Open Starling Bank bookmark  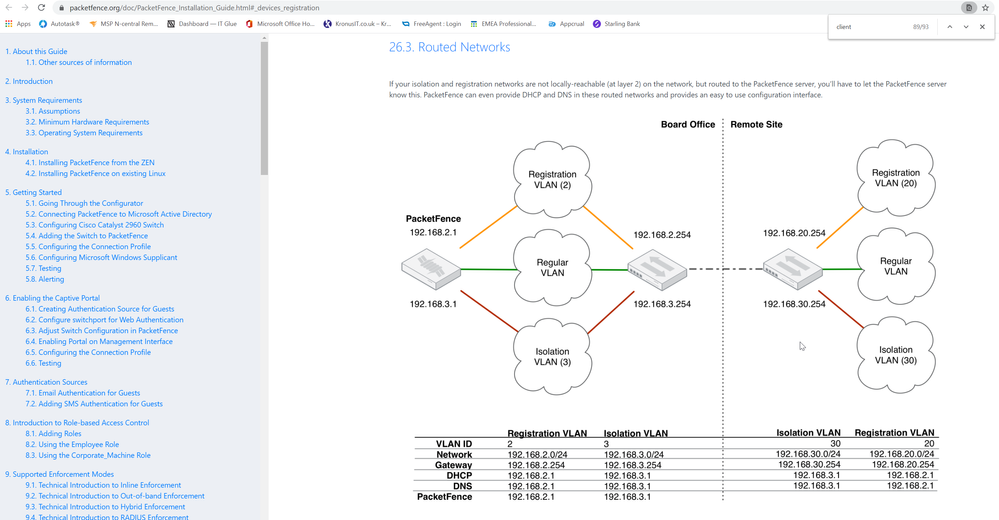coord(616,24)
